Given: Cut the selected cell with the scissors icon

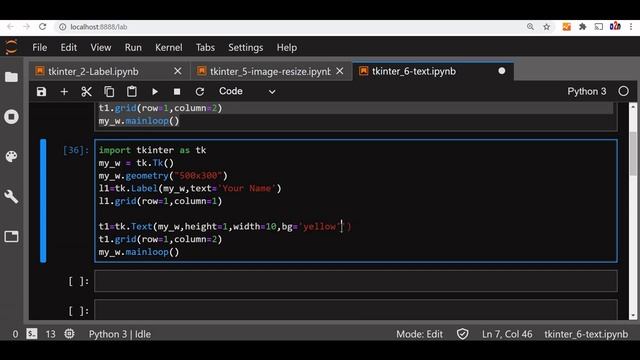Looking at the screenshot, I should tap(86, 91).
